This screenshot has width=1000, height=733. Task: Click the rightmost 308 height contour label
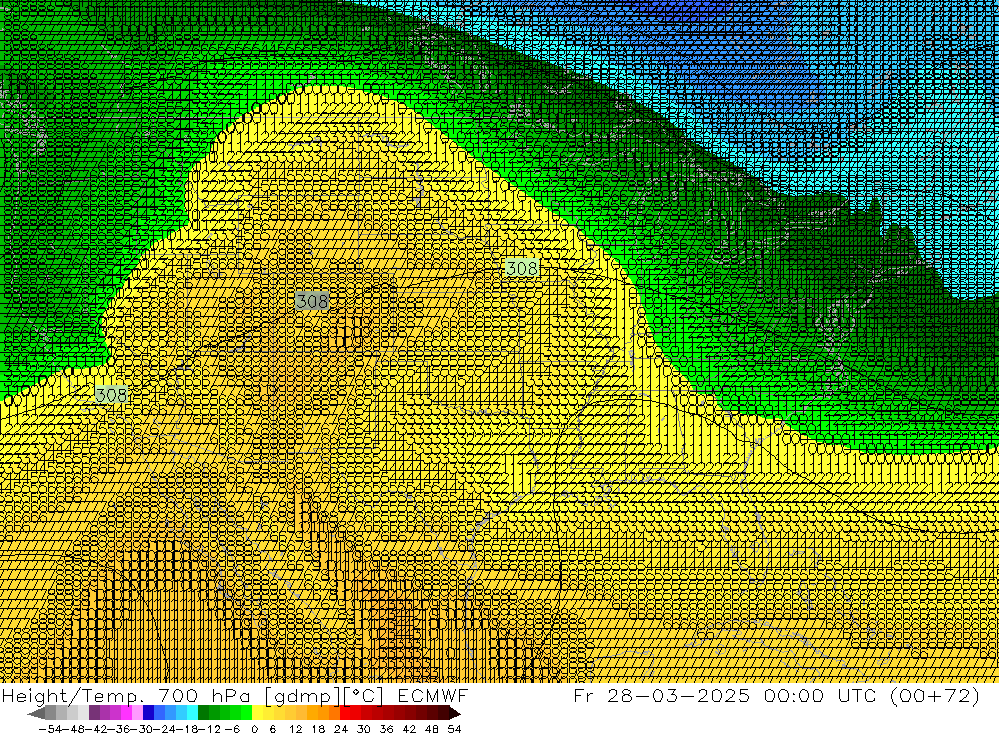point(522,268)
